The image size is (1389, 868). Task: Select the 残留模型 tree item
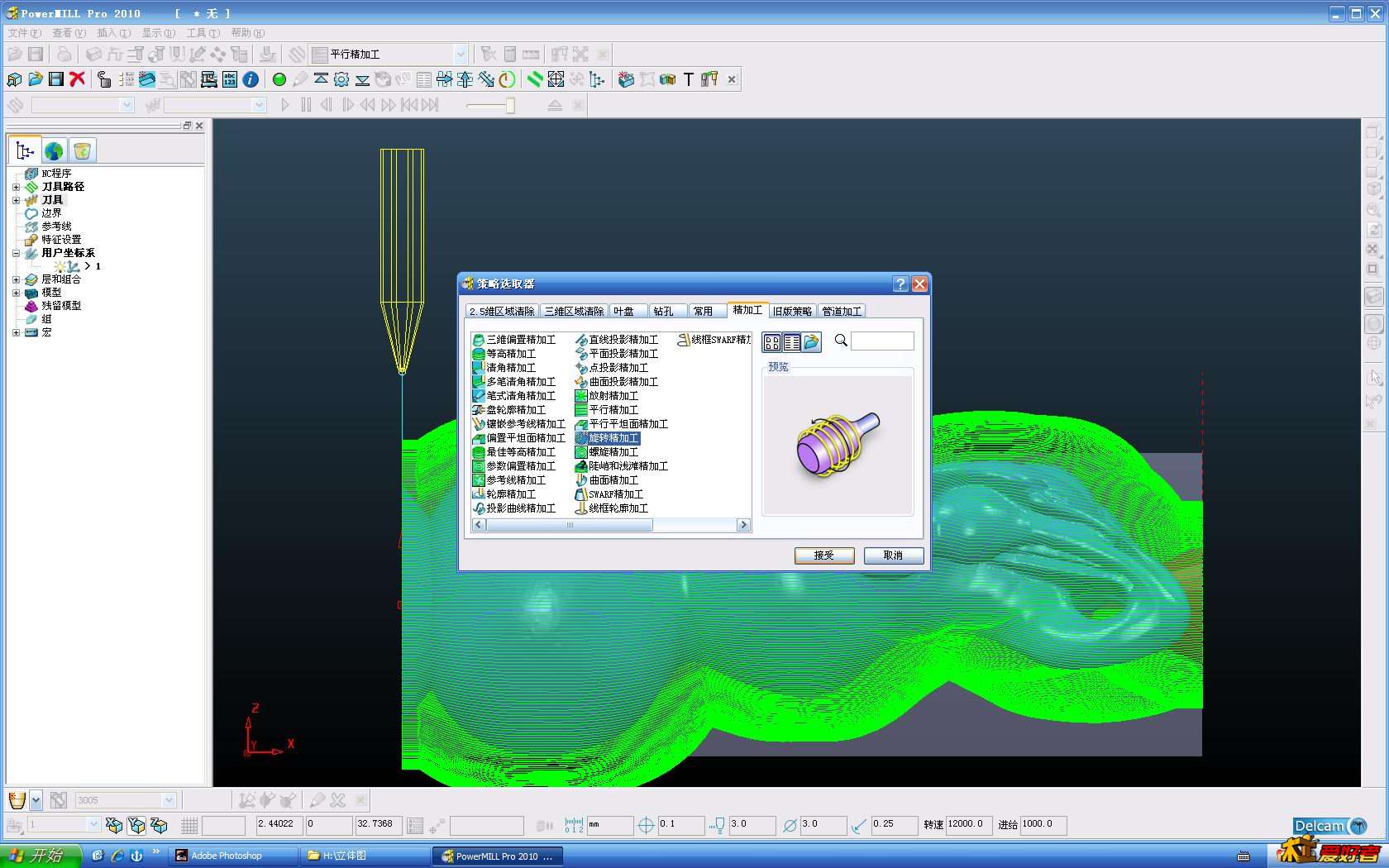point(61,306)
